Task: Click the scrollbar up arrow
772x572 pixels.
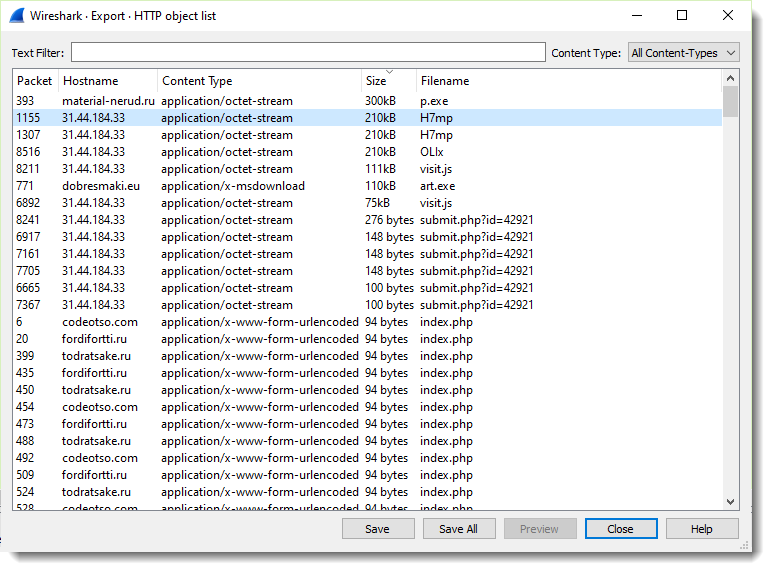Action: pyautogui.click(x=731, y=78)
